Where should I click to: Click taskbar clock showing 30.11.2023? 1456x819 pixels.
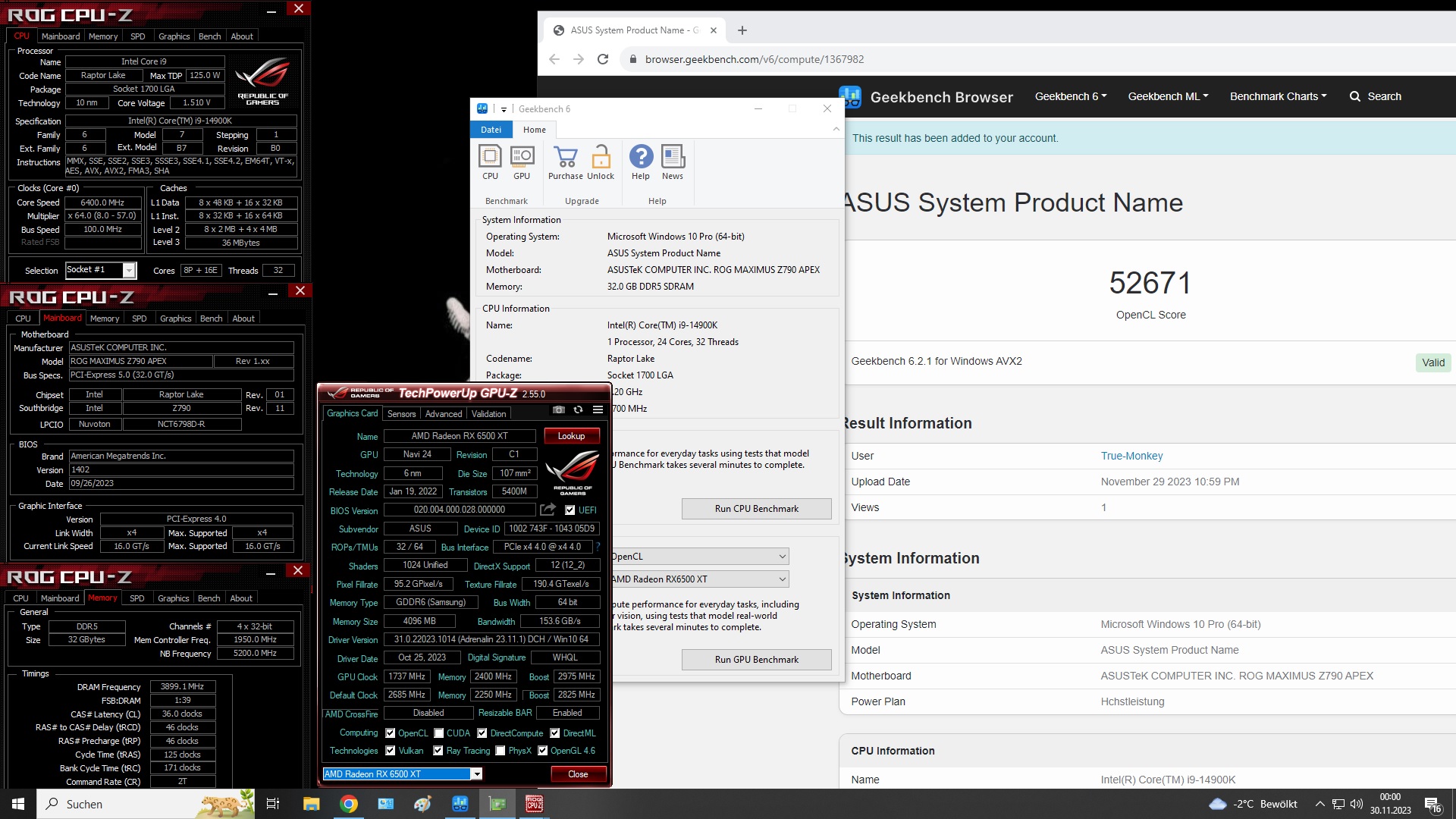coord(1390,804)
